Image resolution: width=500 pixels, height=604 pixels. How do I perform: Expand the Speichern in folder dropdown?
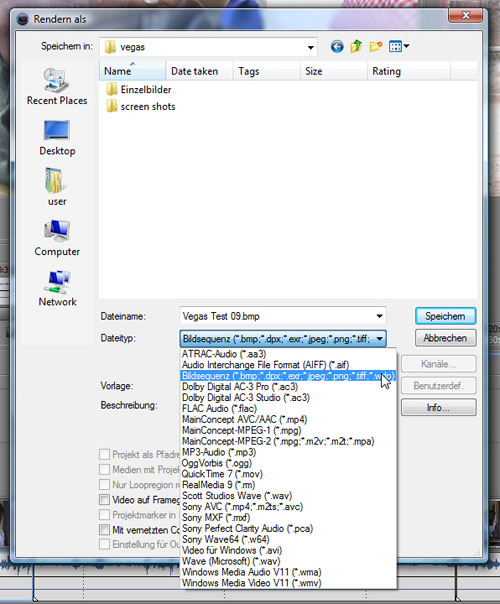tap(310, 47)
